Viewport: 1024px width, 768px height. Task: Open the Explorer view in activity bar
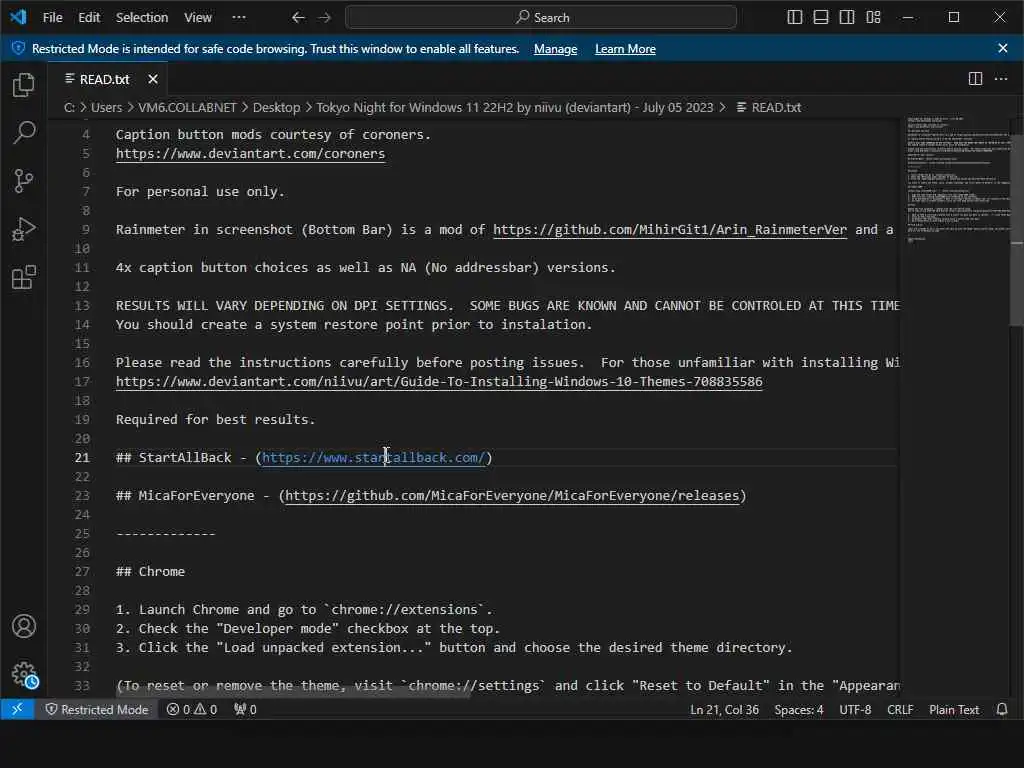click(x=24, y=85)
